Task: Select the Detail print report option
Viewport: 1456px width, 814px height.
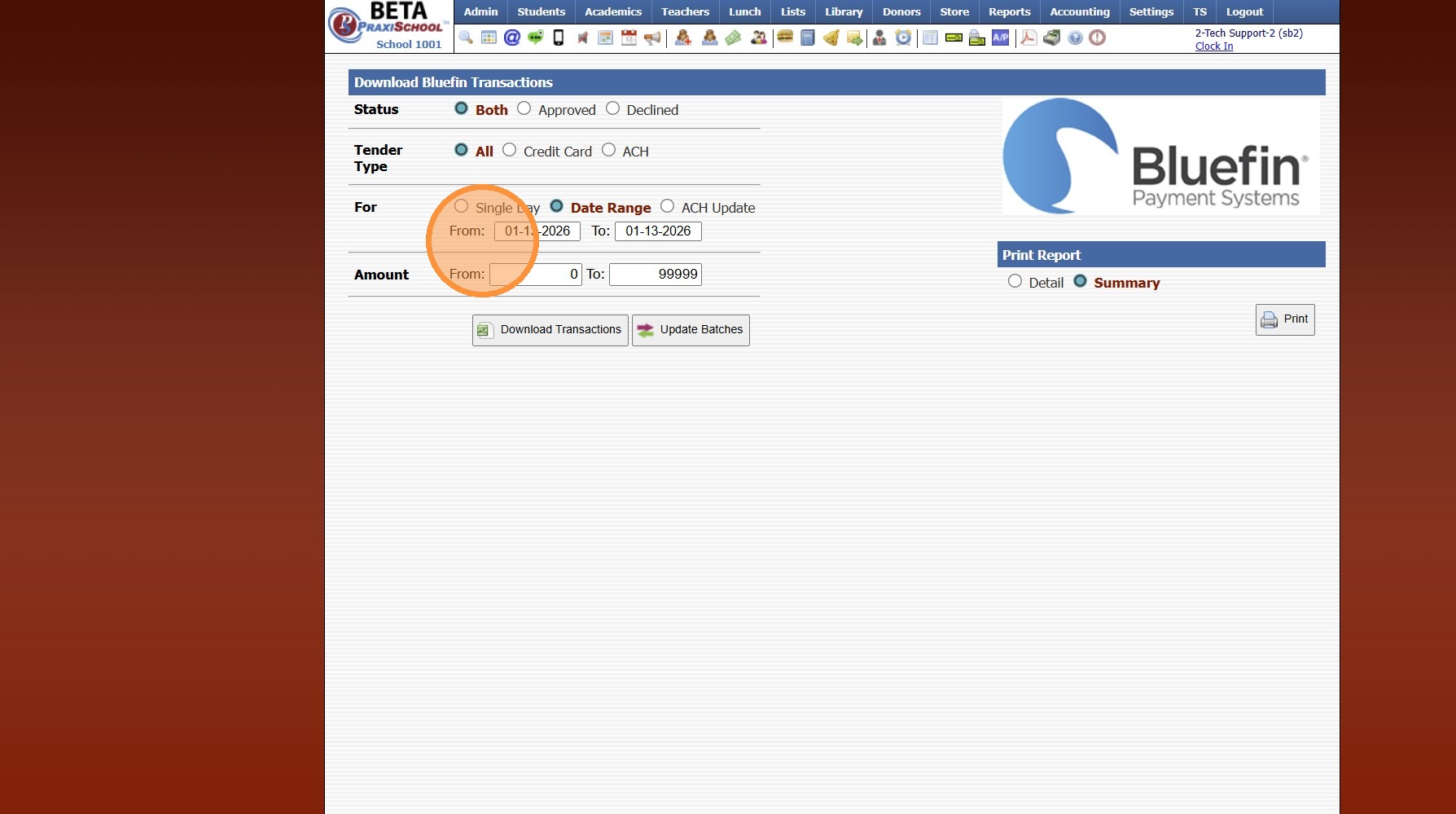Action: click(x=1015, y=281)
